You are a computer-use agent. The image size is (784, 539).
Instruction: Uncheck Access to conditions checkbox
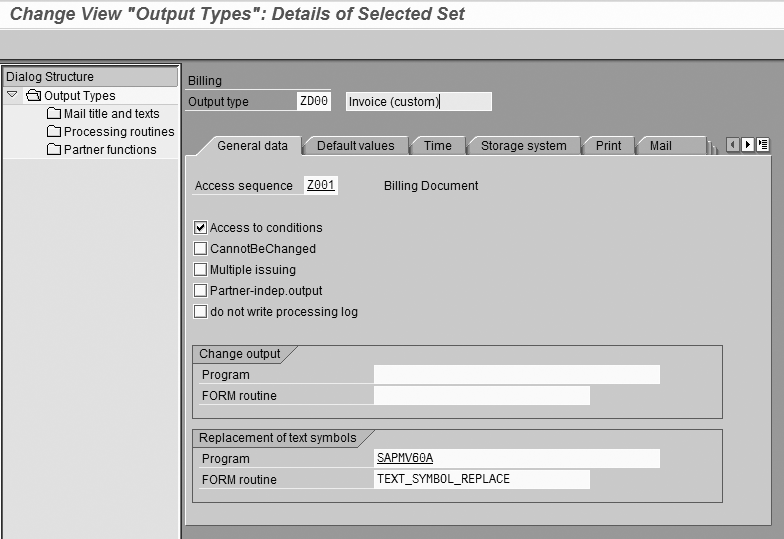click(201, 228)
